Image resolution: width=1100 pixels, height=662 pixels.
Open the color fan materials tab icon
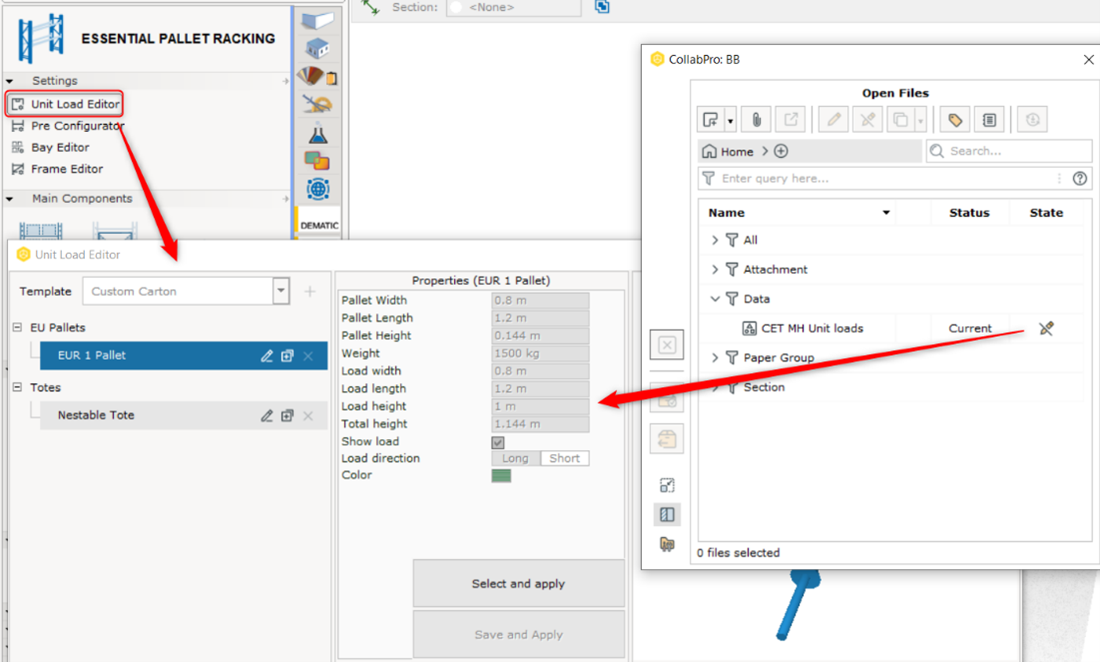(317, 76)
